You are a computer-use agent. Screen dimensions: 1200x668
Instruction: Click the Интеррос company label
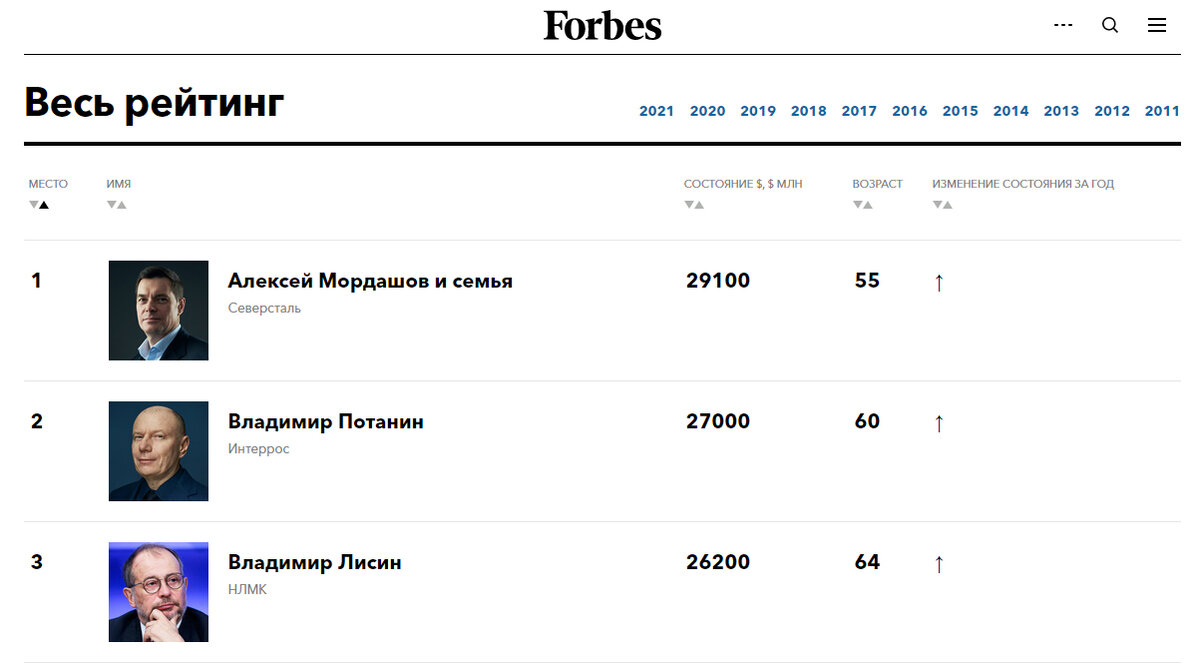259,449
